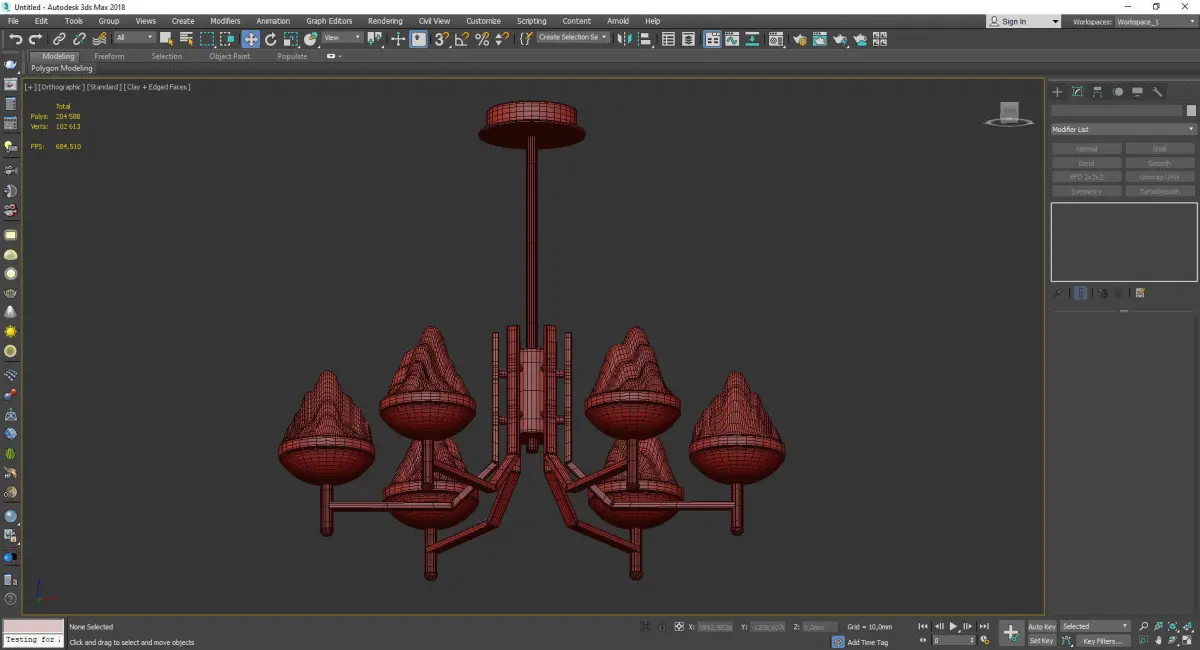Go to the start frame
The height and width of the screenshot is (650, 1200).
(x=923, y=626)
